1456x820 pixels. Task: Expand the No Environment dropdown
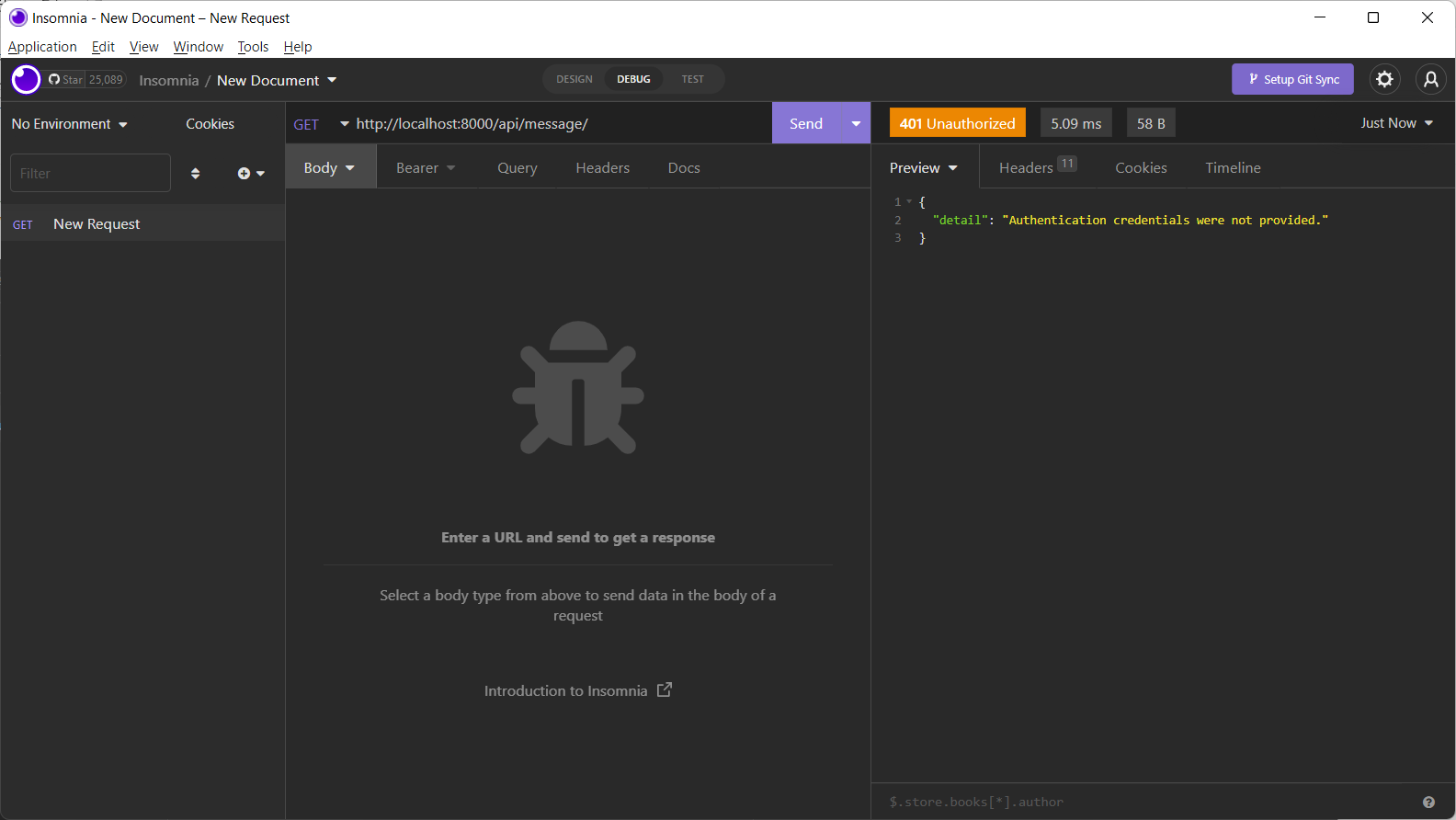[69, 124]
